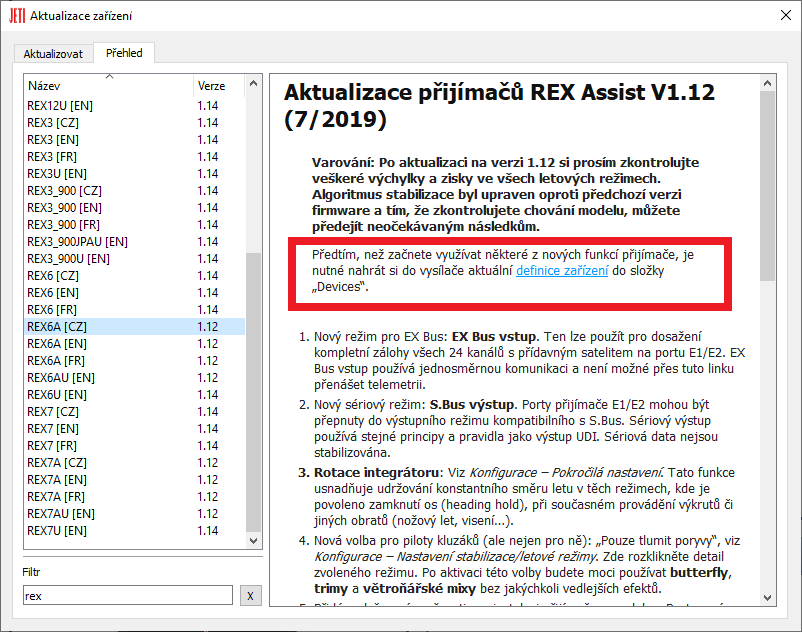
Task: Click the bold 'Rotace integrátoru' text
Action: pyautogui.click(x=376, y=472)
